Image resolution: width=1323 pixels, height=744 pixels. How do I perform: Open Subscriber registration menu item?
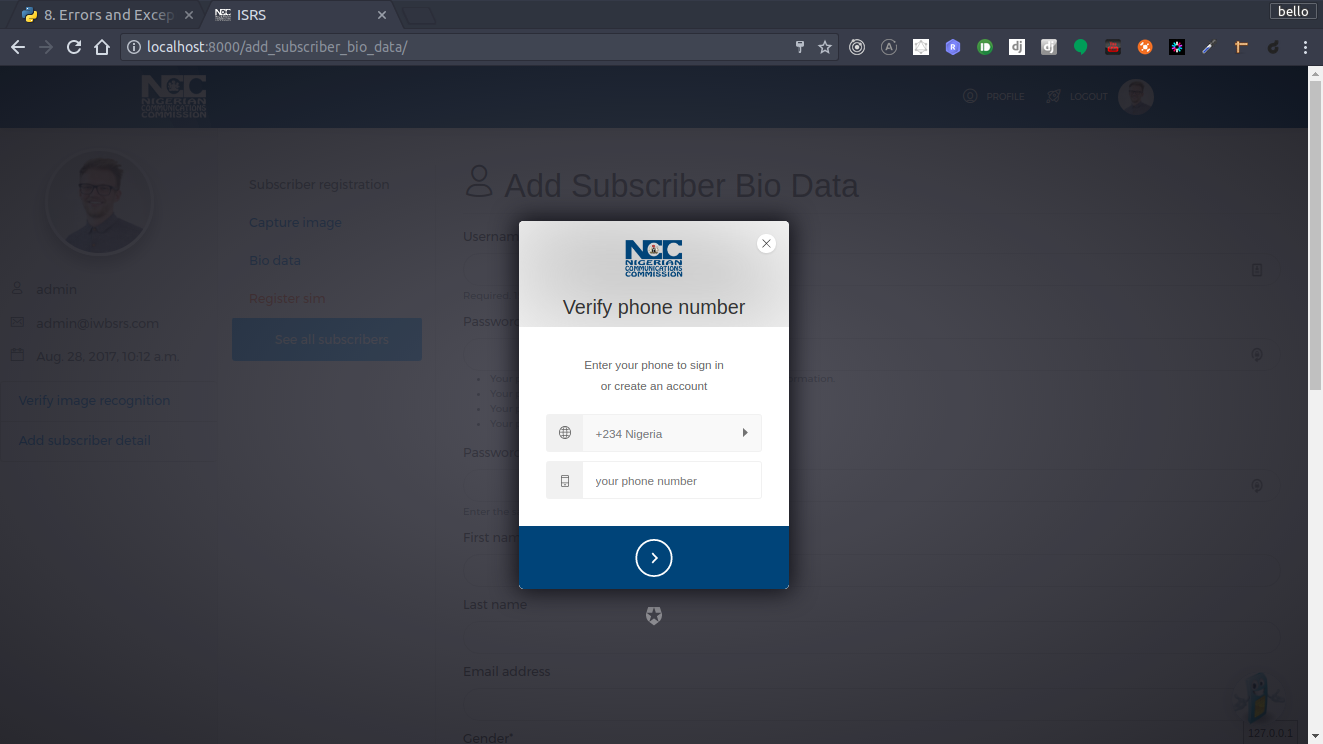[319, 184]
